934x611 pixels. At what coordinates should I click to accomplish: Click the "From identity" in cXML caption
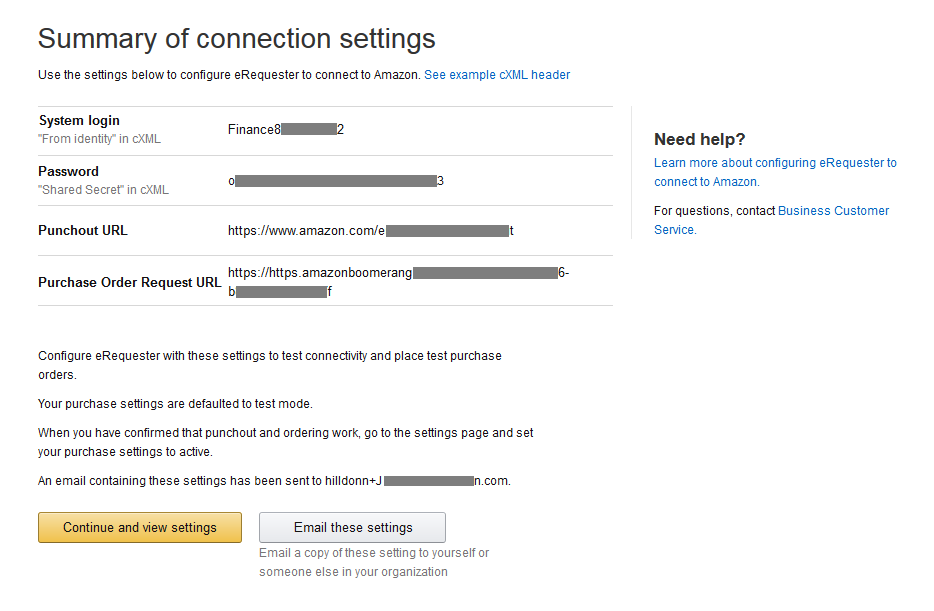99,140
